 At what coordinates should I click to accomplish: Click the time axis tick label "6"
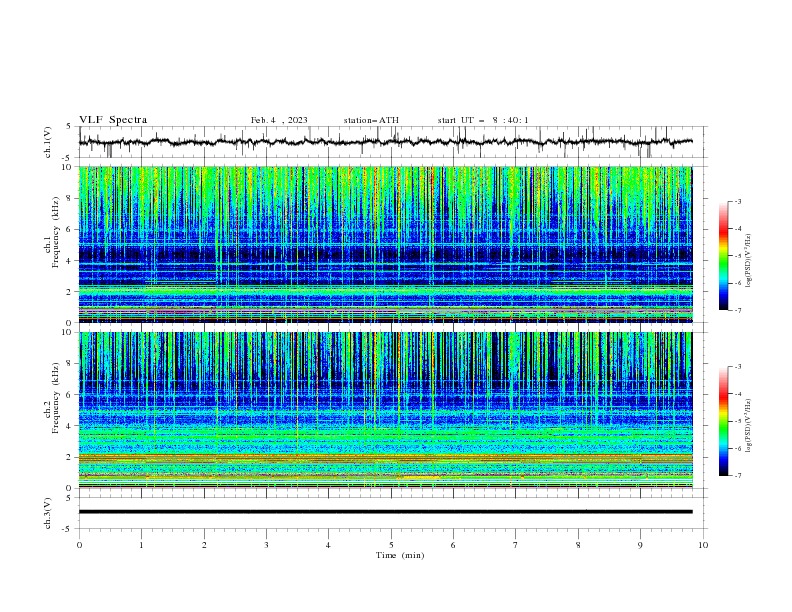(x=453, y=545)
